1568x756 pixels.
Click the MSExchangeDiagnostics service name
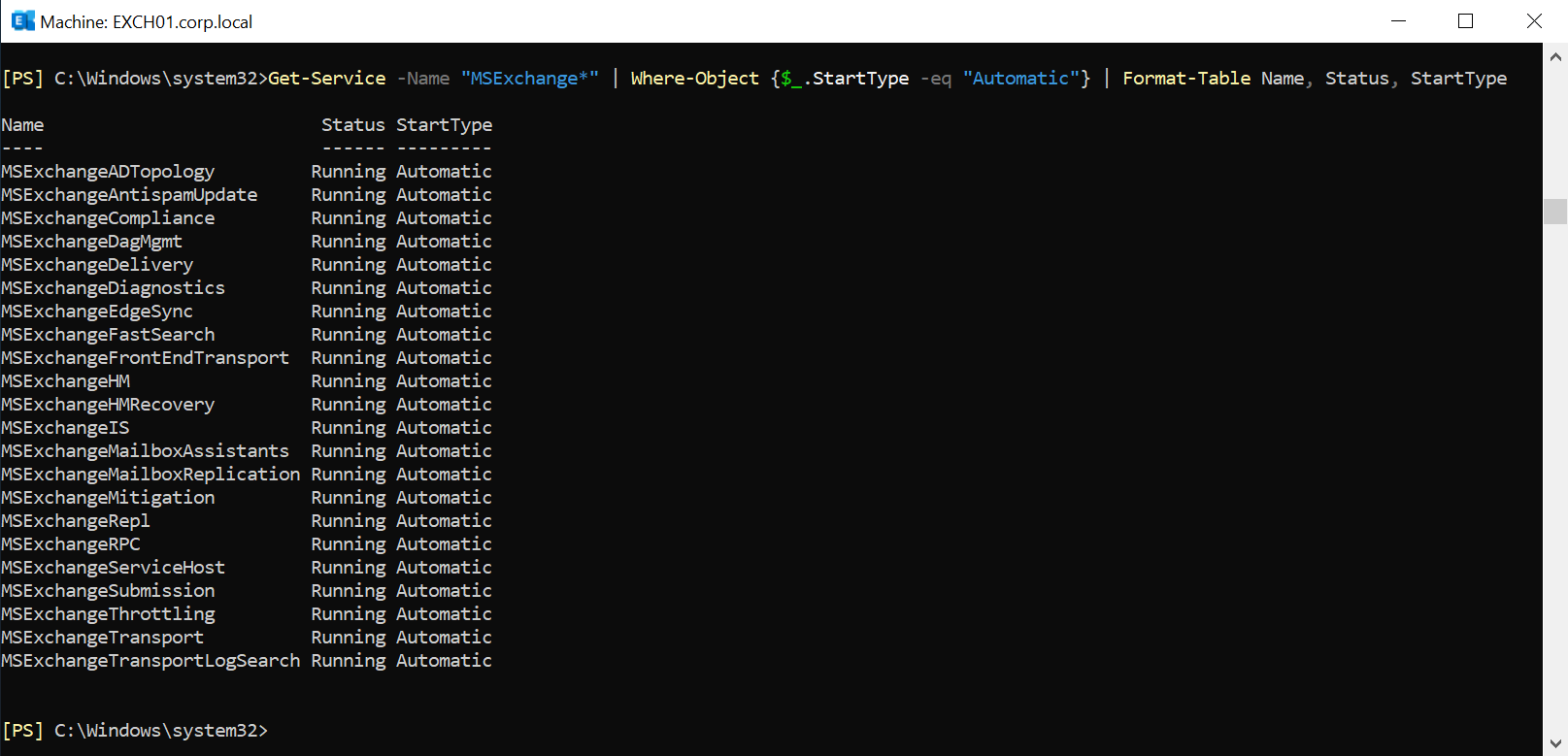pos(113,288)
